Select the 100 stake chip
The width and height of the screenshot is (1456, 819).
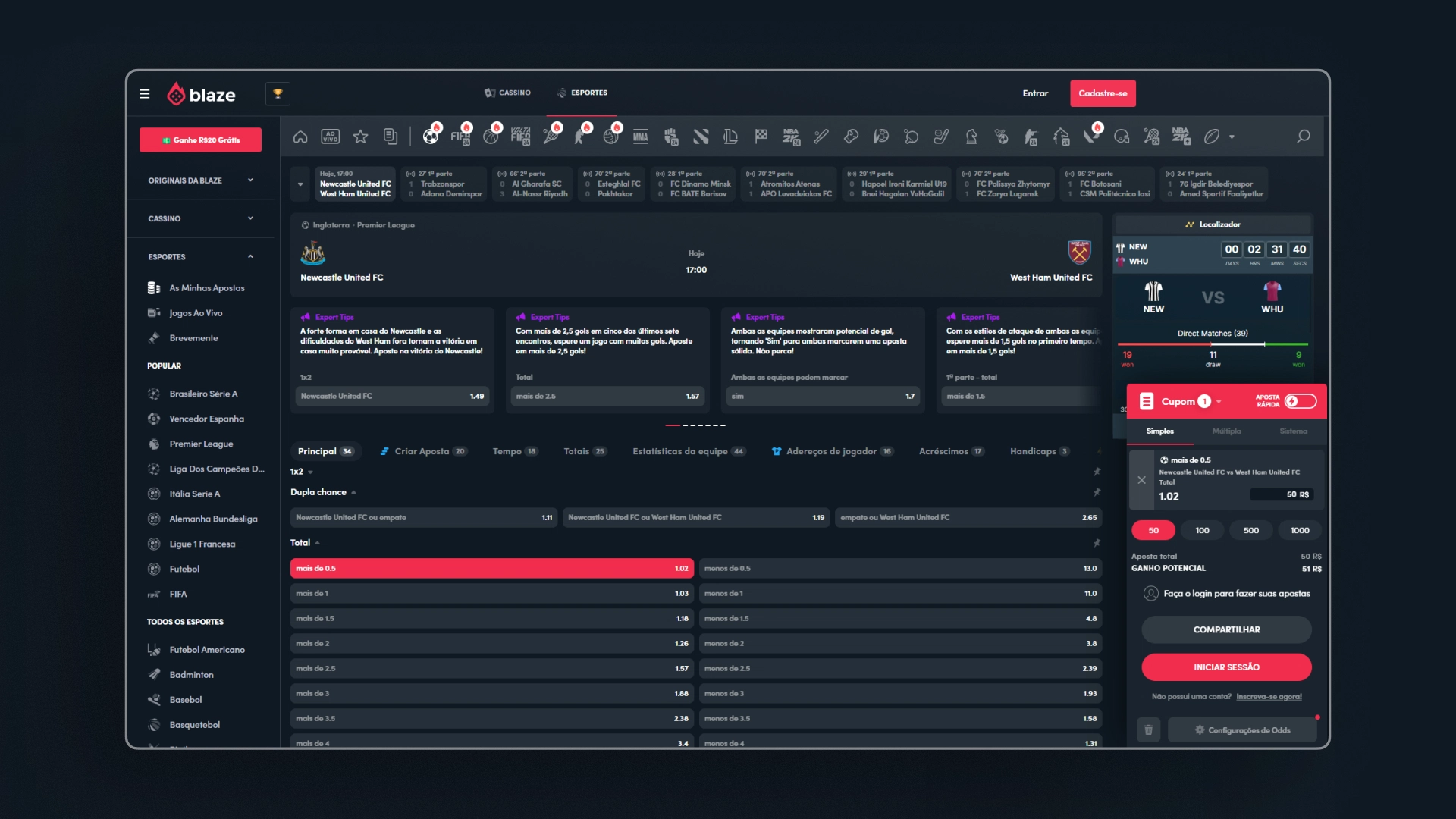(1202, 531)
